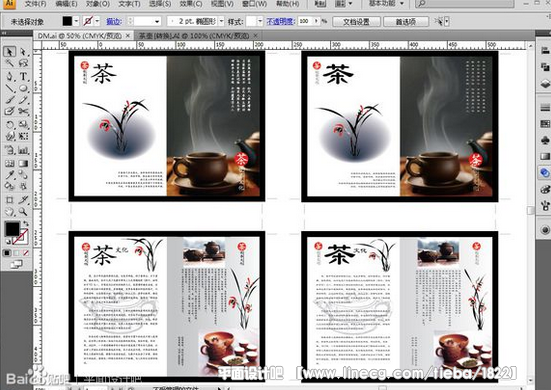Select the Eyedropper tool

pyautogui.click(x=9, y=175)
